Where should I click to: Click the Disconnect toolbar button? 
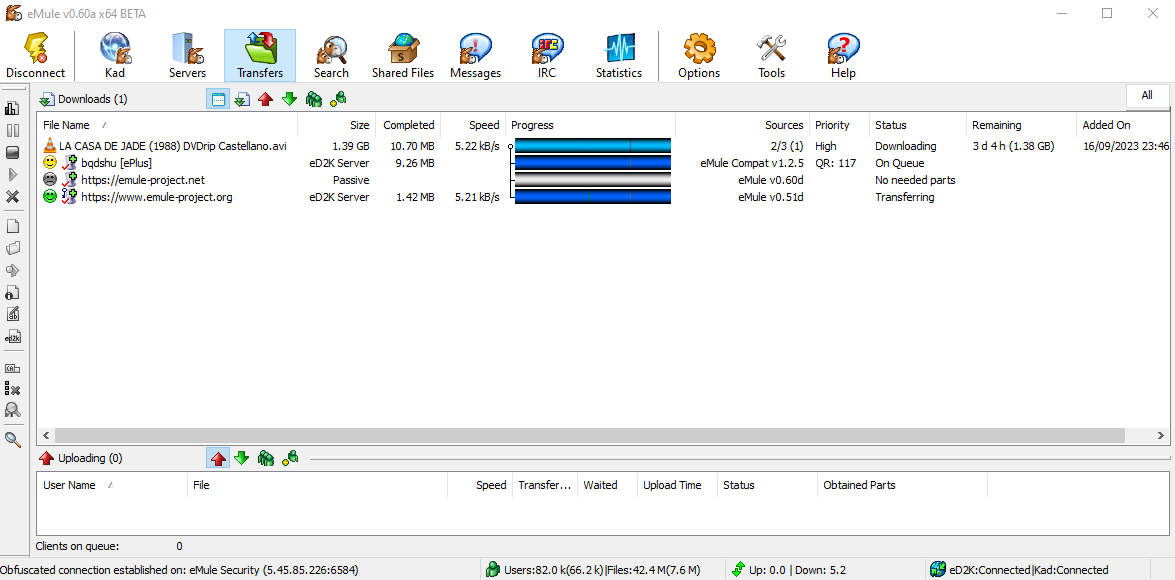click(36, 56)
